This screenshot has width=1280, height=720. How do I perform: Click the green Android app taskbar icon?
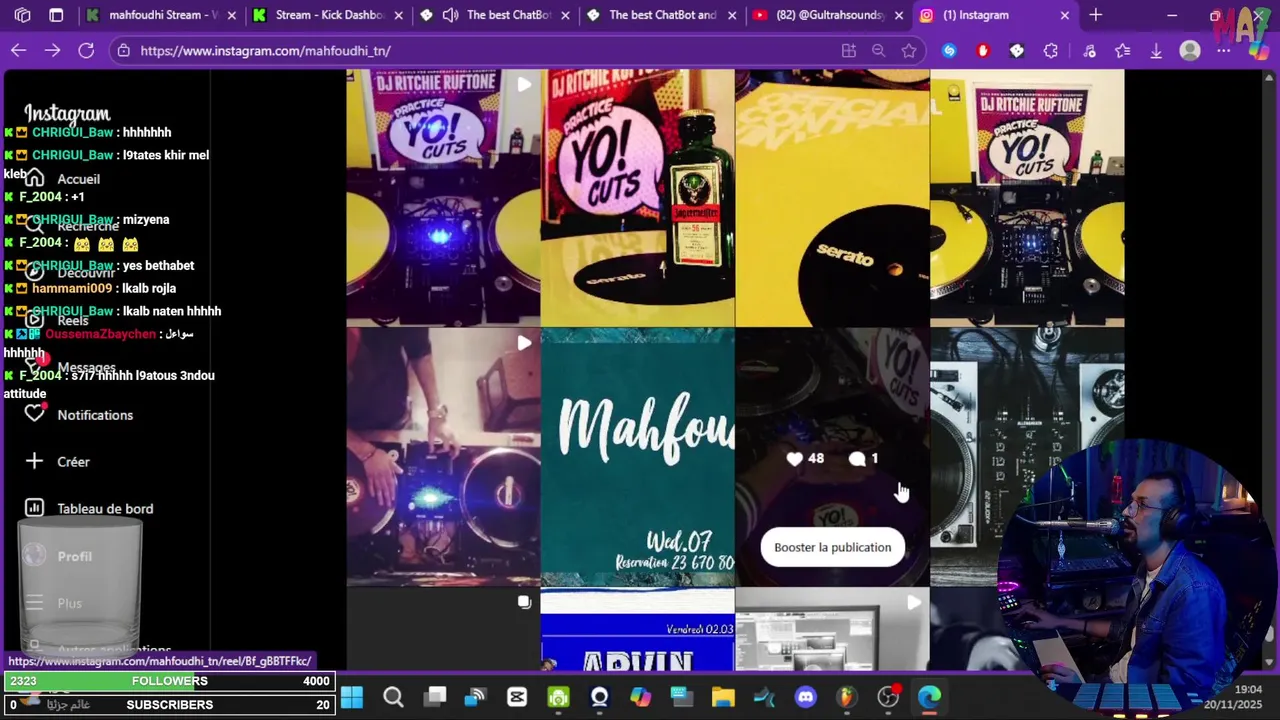(x=558, y=697)
